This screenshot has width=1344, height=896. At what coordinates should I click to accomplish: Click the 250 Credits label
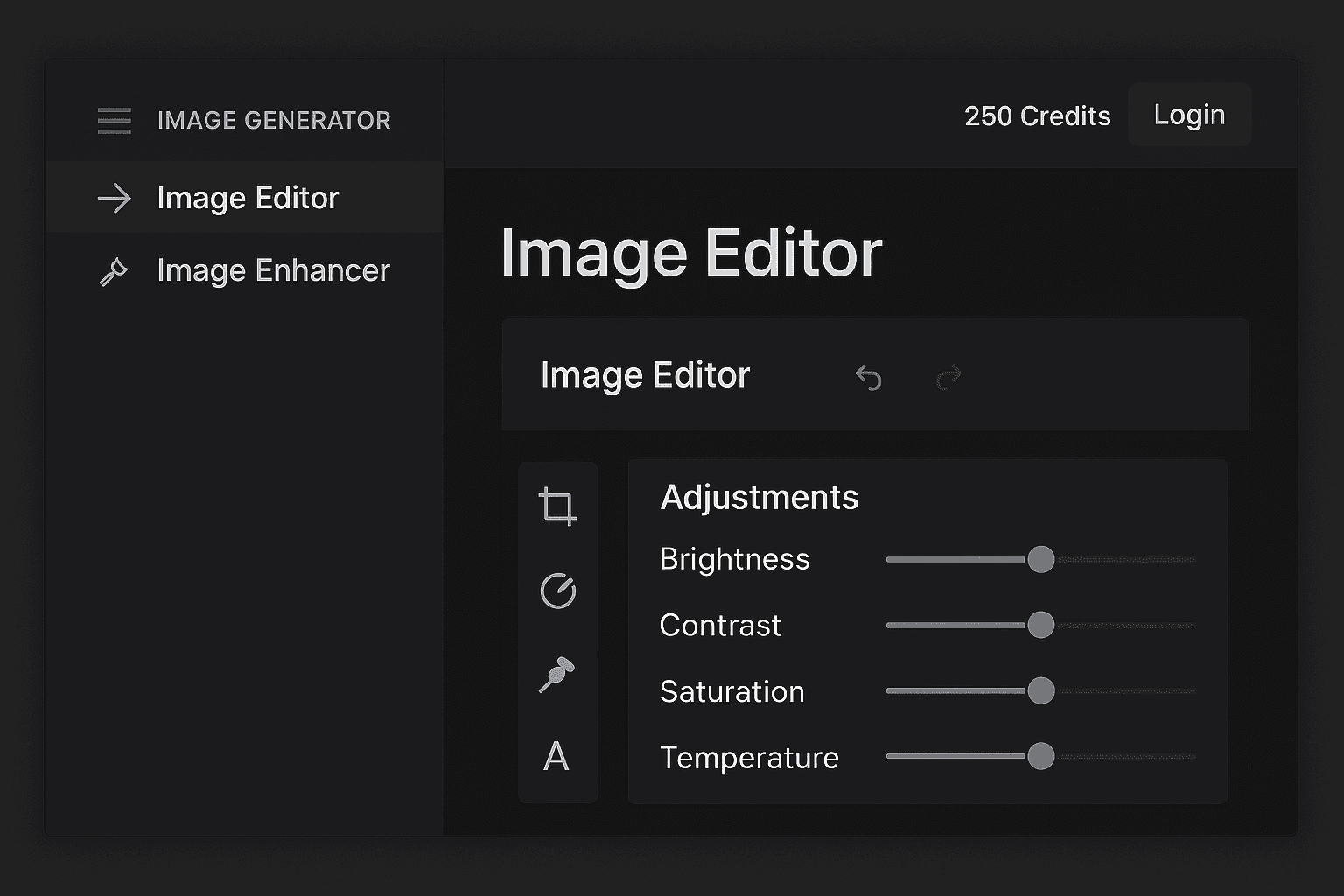point(1038,115)
